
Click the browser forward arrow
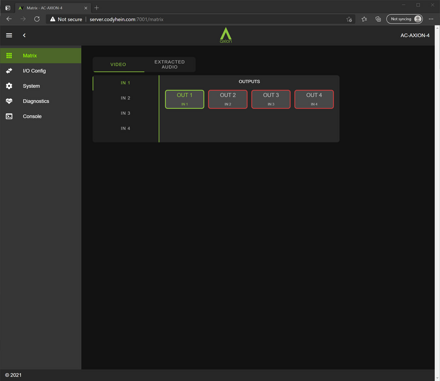23,19
